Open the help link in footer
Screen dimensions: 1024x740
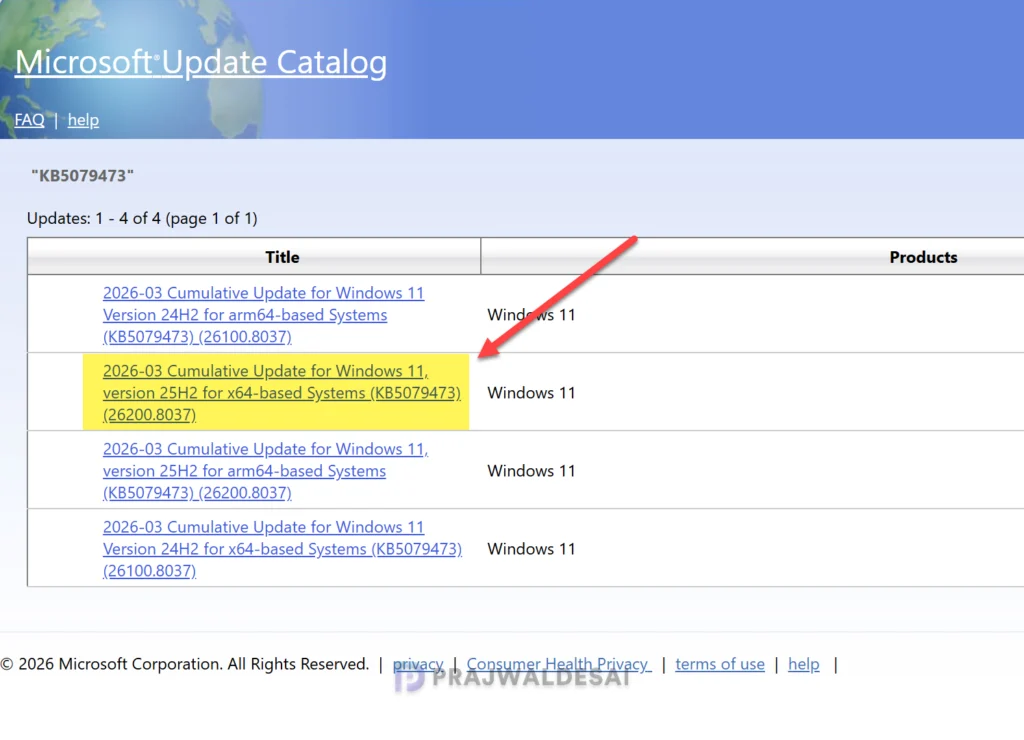(x=803, y=664)
